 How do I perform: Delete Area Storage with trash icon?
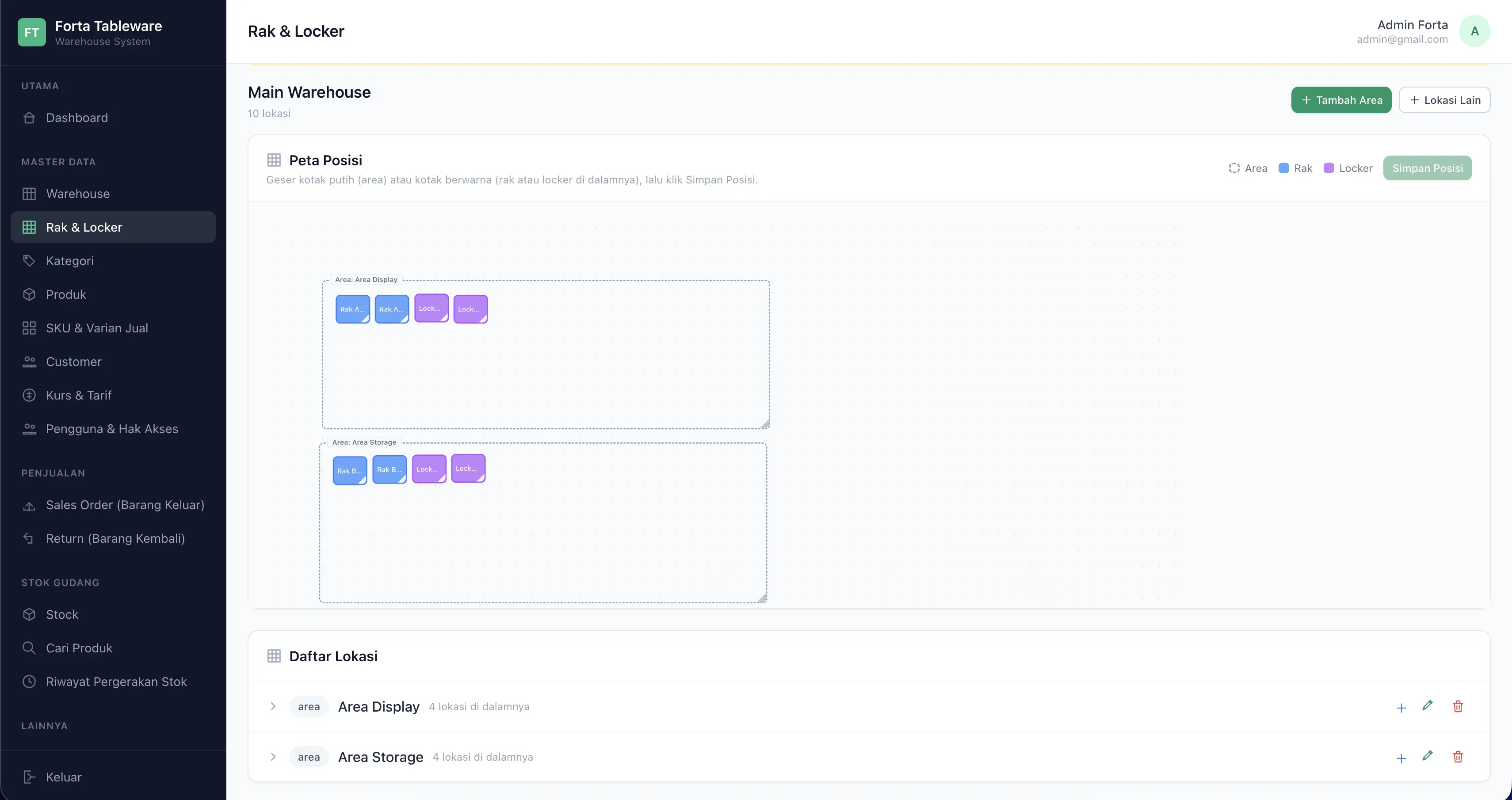[1458, 757]
